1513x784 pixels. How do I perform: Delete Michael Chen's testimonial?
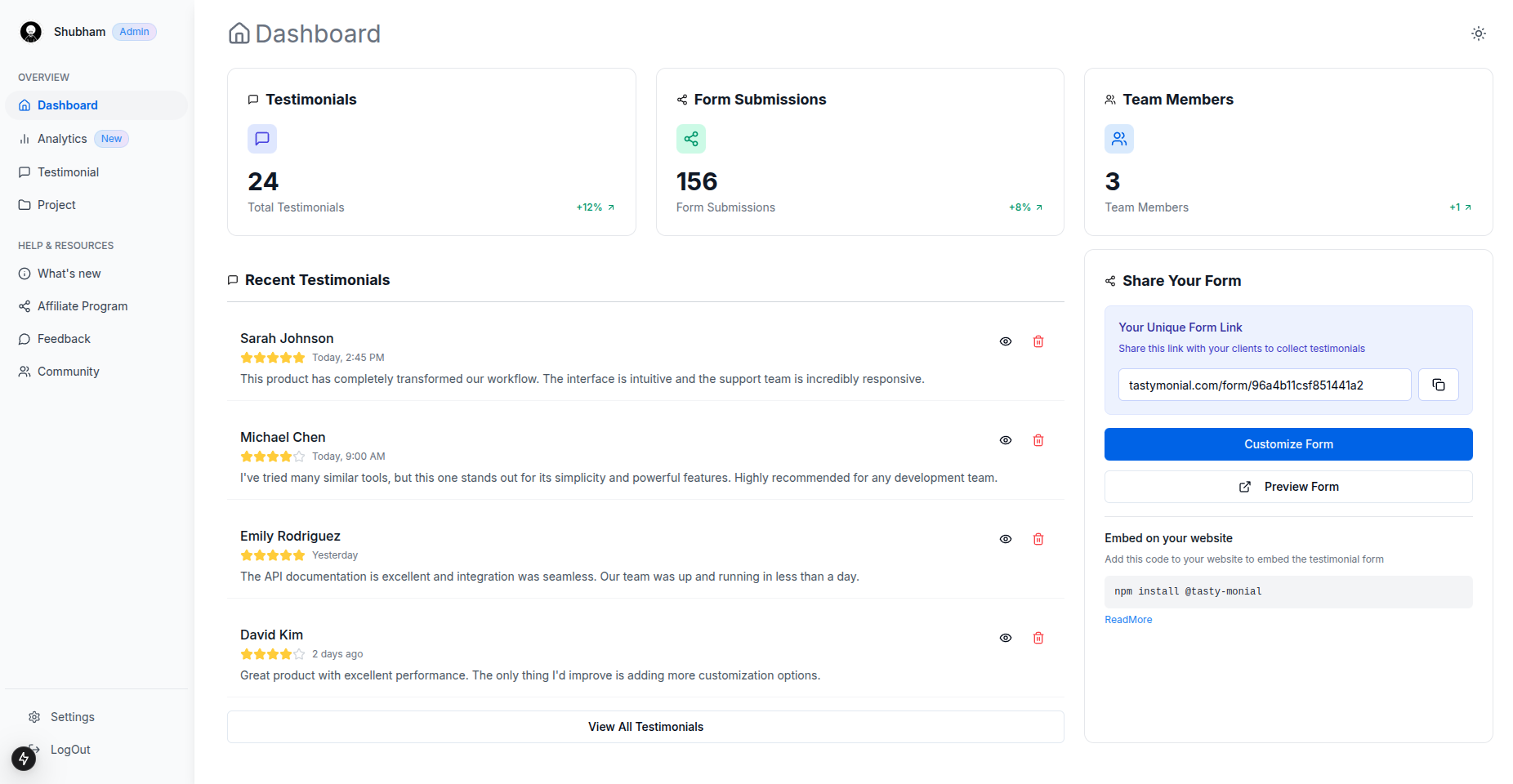(x=1038, y=440)
